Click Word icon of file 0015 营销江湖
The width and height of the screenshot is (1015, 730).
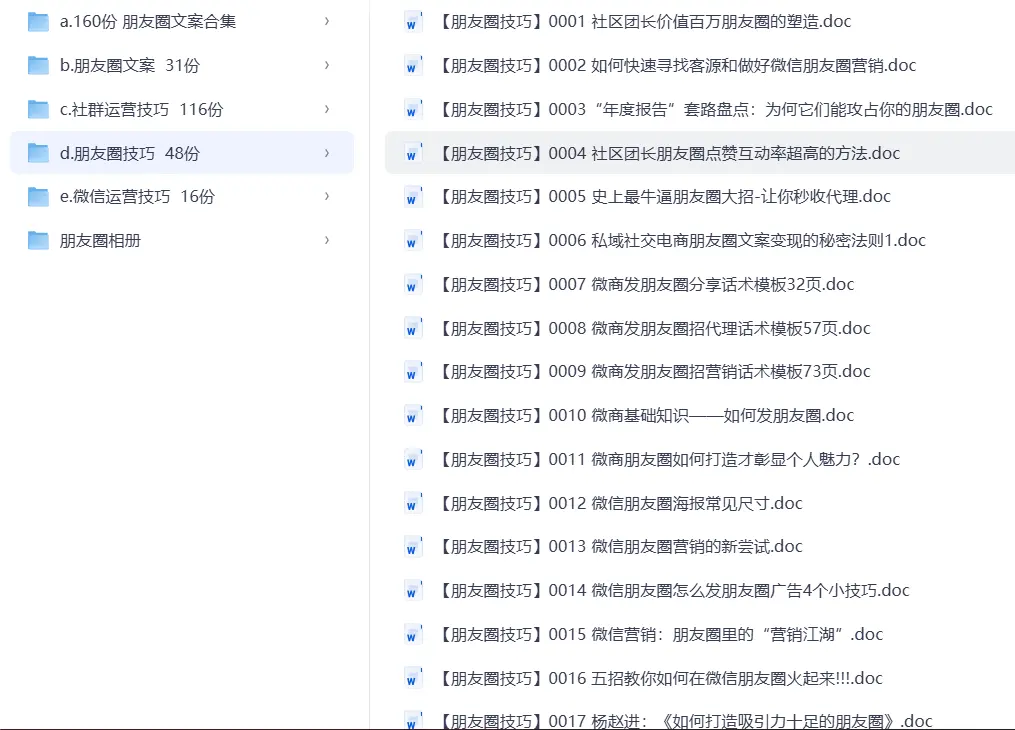pyautogui.click(x=412, y=634)
